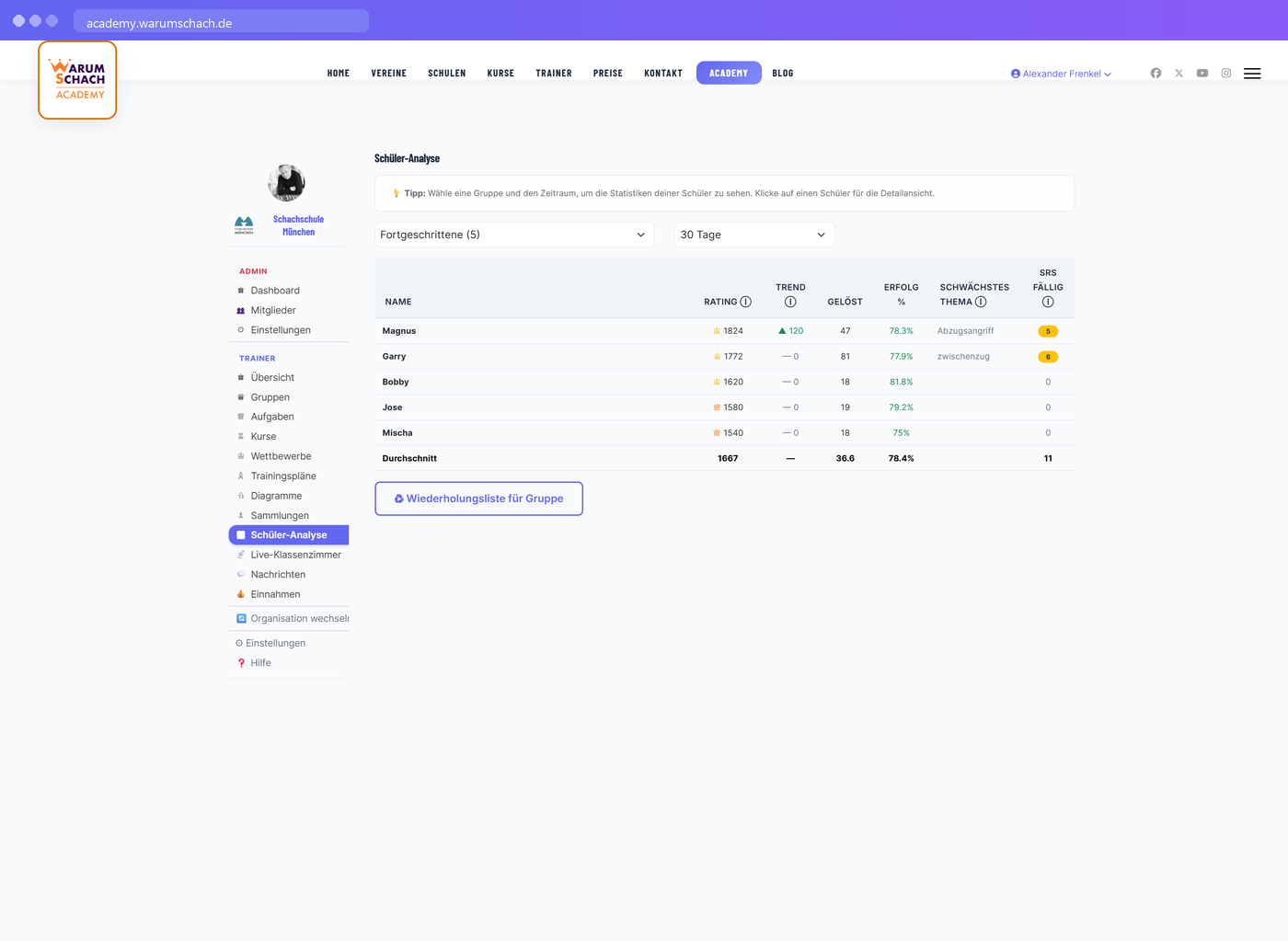This screenshot has width=1288, height=941.
Task: Open Dashboard in admin sidebar
Action: coord(275,291)
